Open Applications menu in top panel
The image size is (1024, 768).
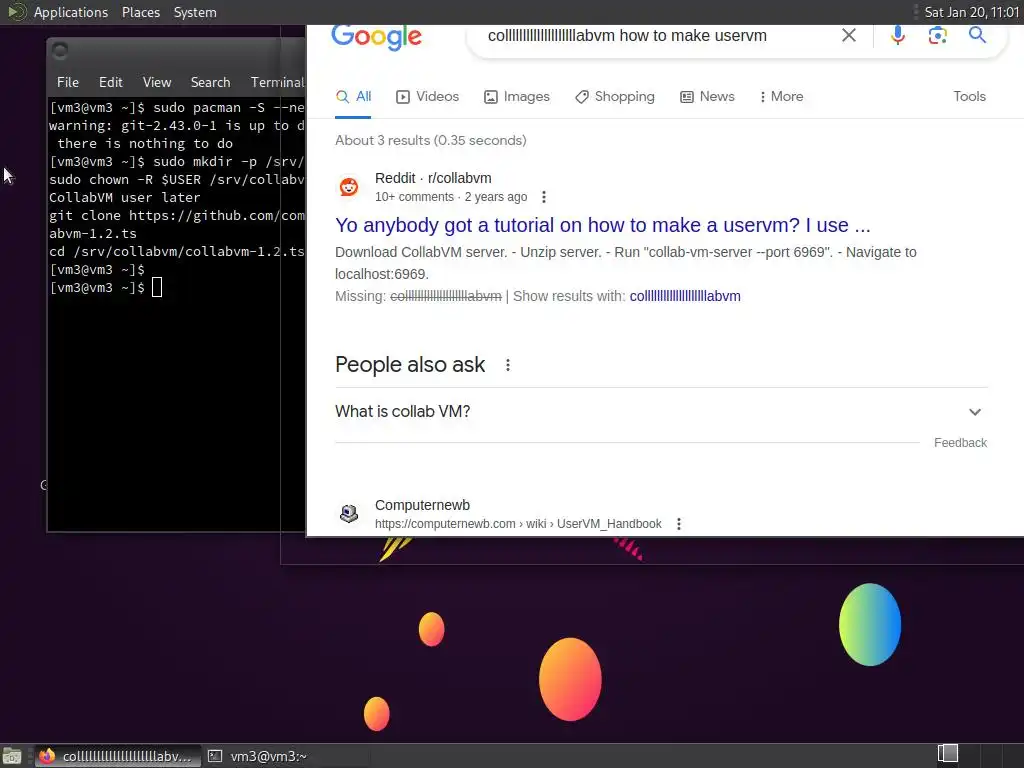coord(71,12)
